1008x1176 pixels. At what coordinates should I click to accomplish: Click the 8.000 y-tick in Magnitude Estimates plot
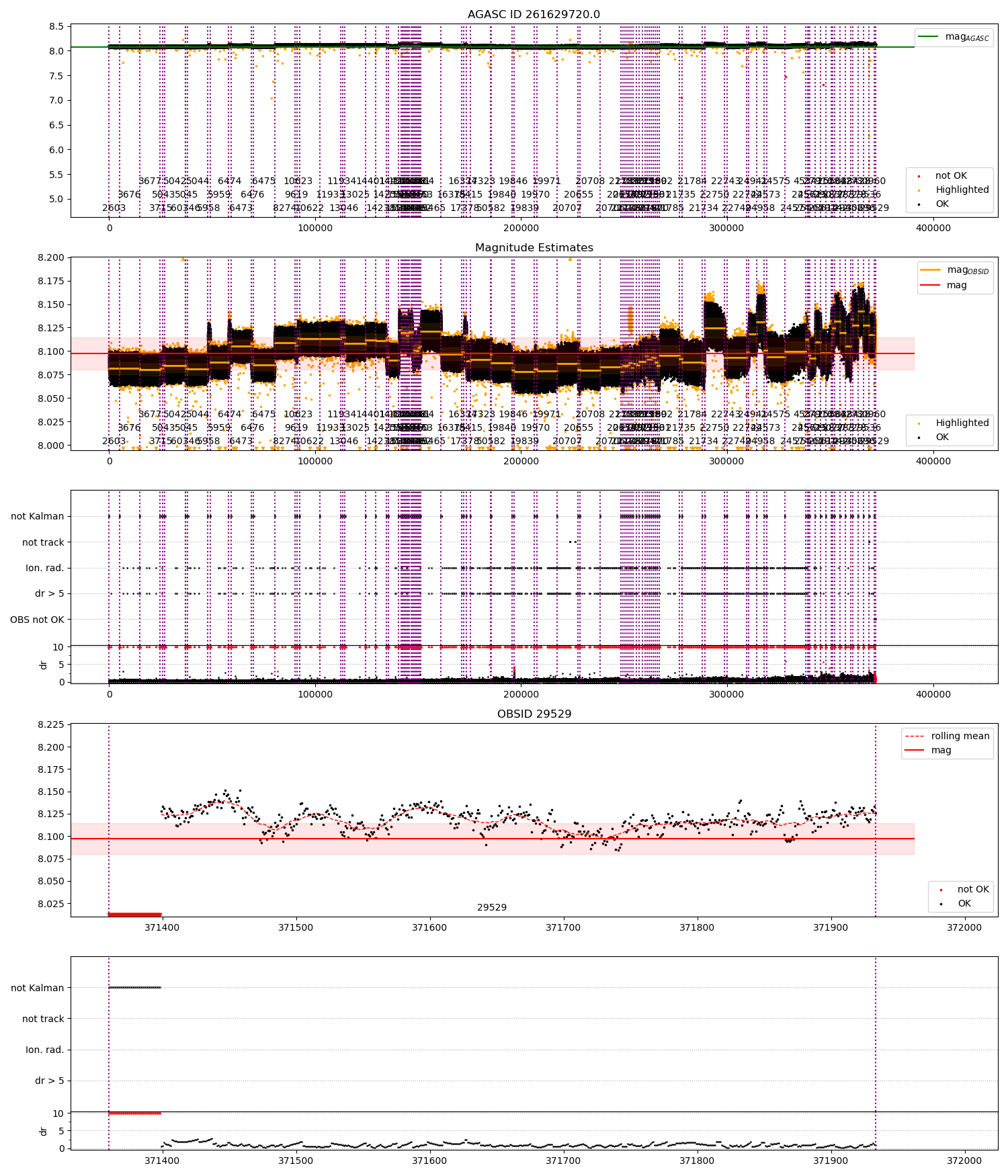(x=51, y=446)
